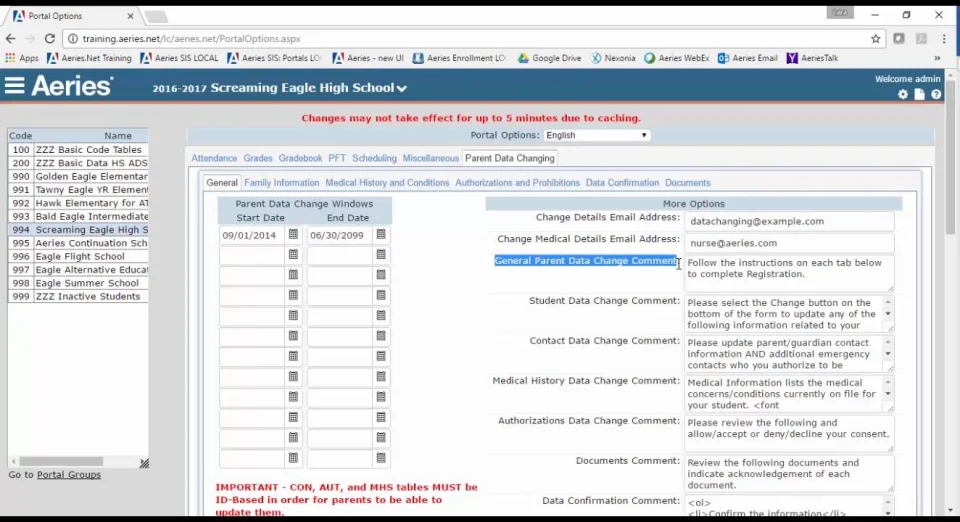Open the last row start date calendar
This screenshot has height=522, width=960.
coord(293,458)
